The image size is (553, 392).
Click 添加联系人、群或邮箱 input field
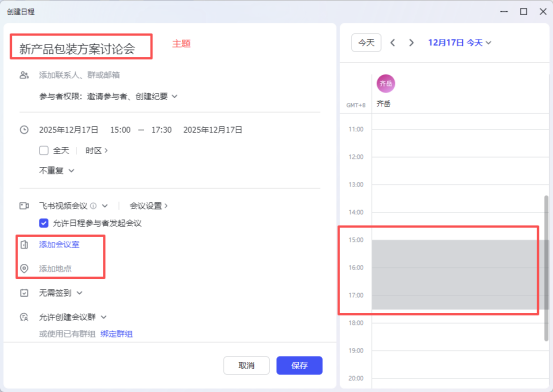(x=79, y=75)
